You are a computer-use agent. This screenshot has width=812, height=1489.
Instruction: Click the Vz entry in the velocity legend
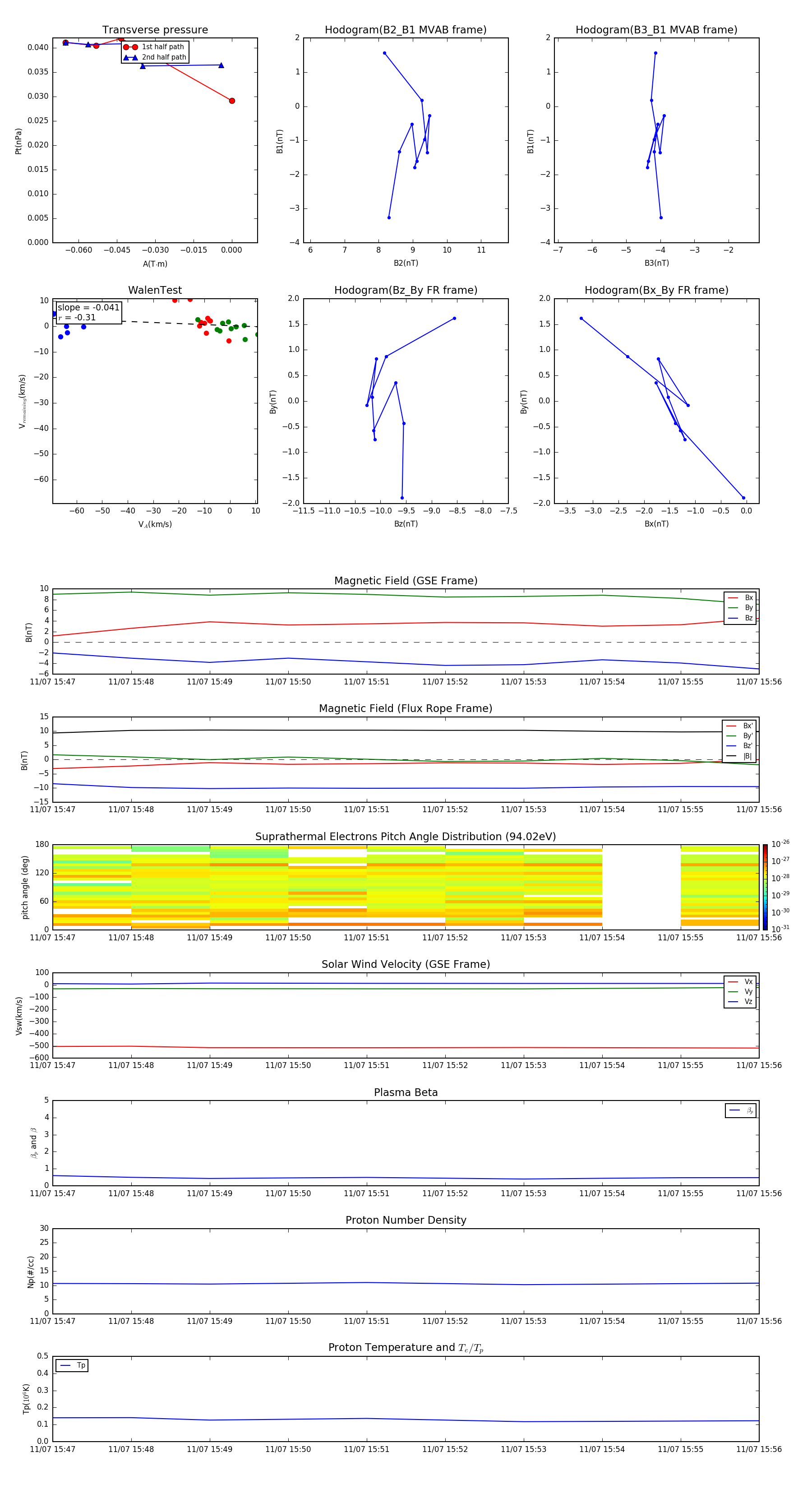740,1002
